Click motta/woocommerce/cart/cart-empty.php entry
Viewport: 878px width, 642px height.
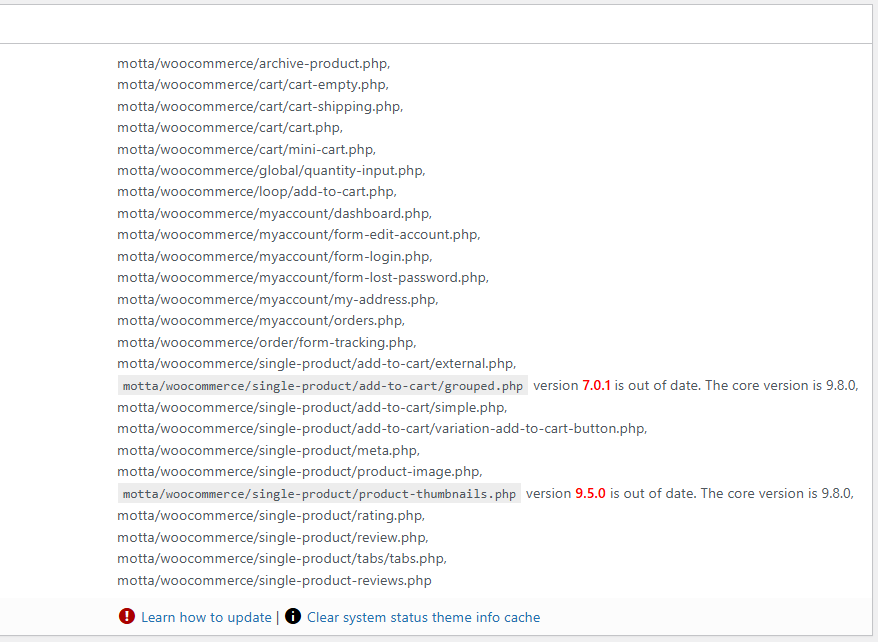tap(253, 85)
